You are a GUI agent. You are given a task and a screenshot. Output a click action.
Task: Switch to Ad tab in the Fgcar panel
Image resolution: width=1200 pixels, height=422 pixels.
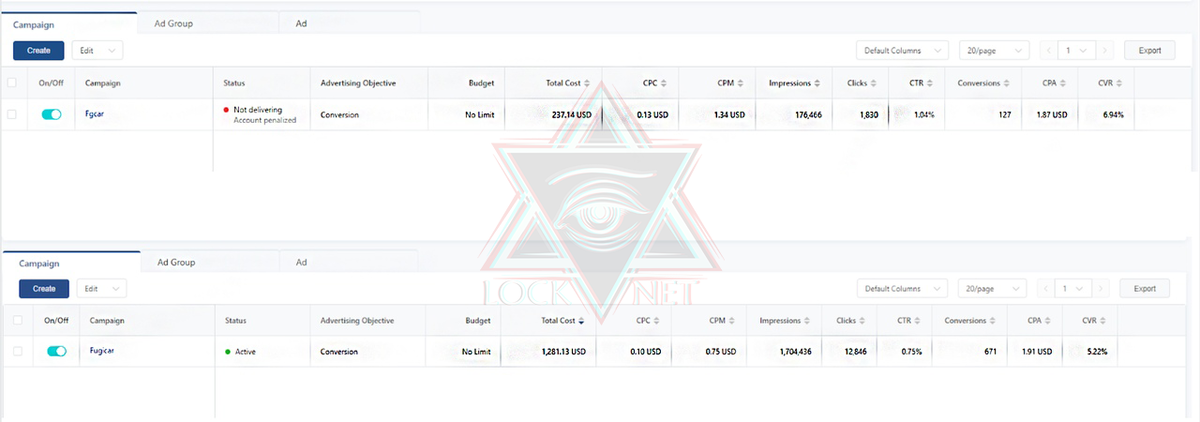point(350,22)
